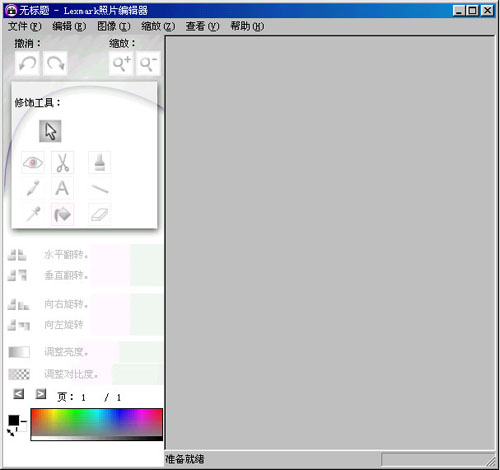Screen dimensions: 500x470
Task: Select the line drawing tool
Action: [x=99, y=189]
